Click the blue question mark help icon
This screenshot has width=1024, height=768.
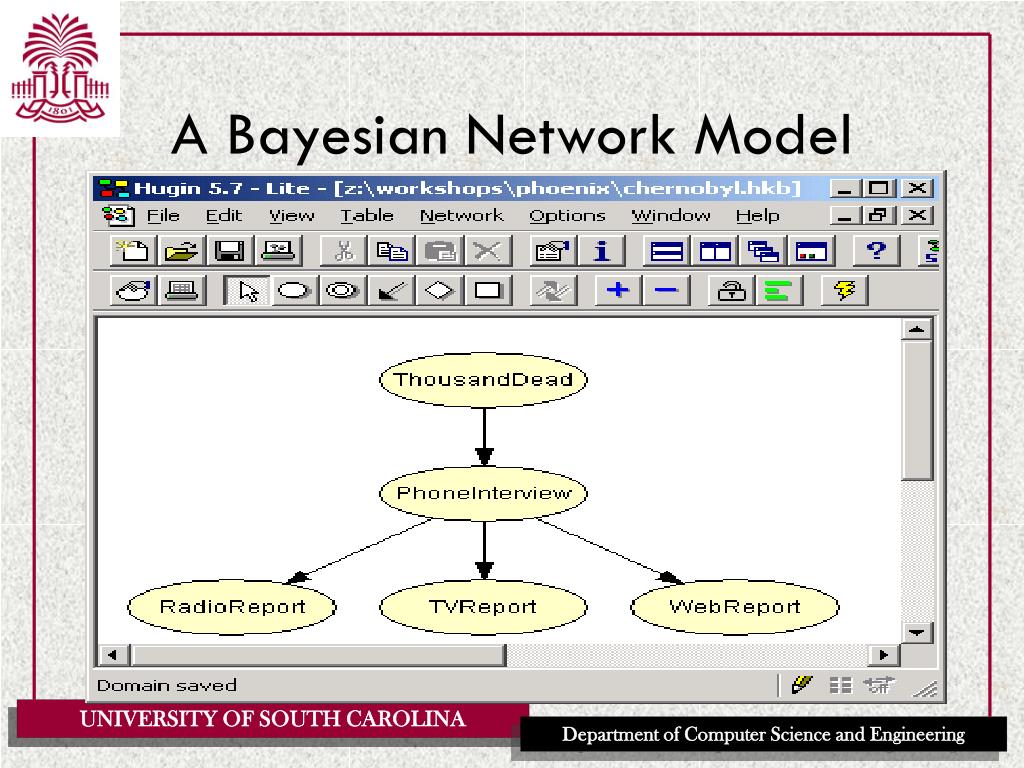(x=876, y=251)
